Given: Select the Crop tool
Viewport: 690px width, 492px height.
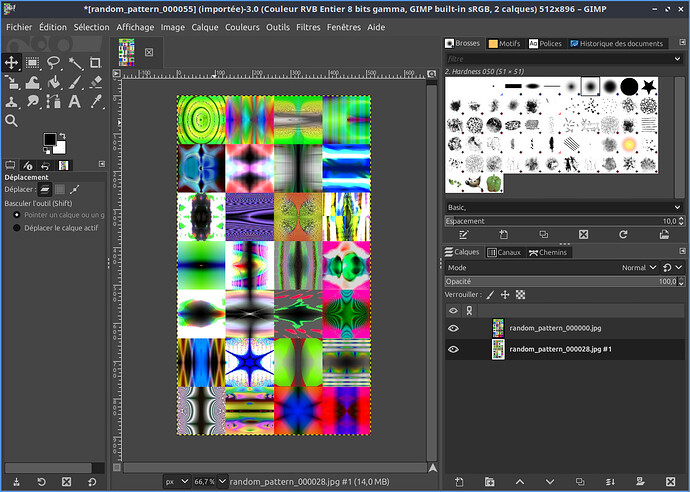Looking at the screenshot, I should tap(95, 62).
